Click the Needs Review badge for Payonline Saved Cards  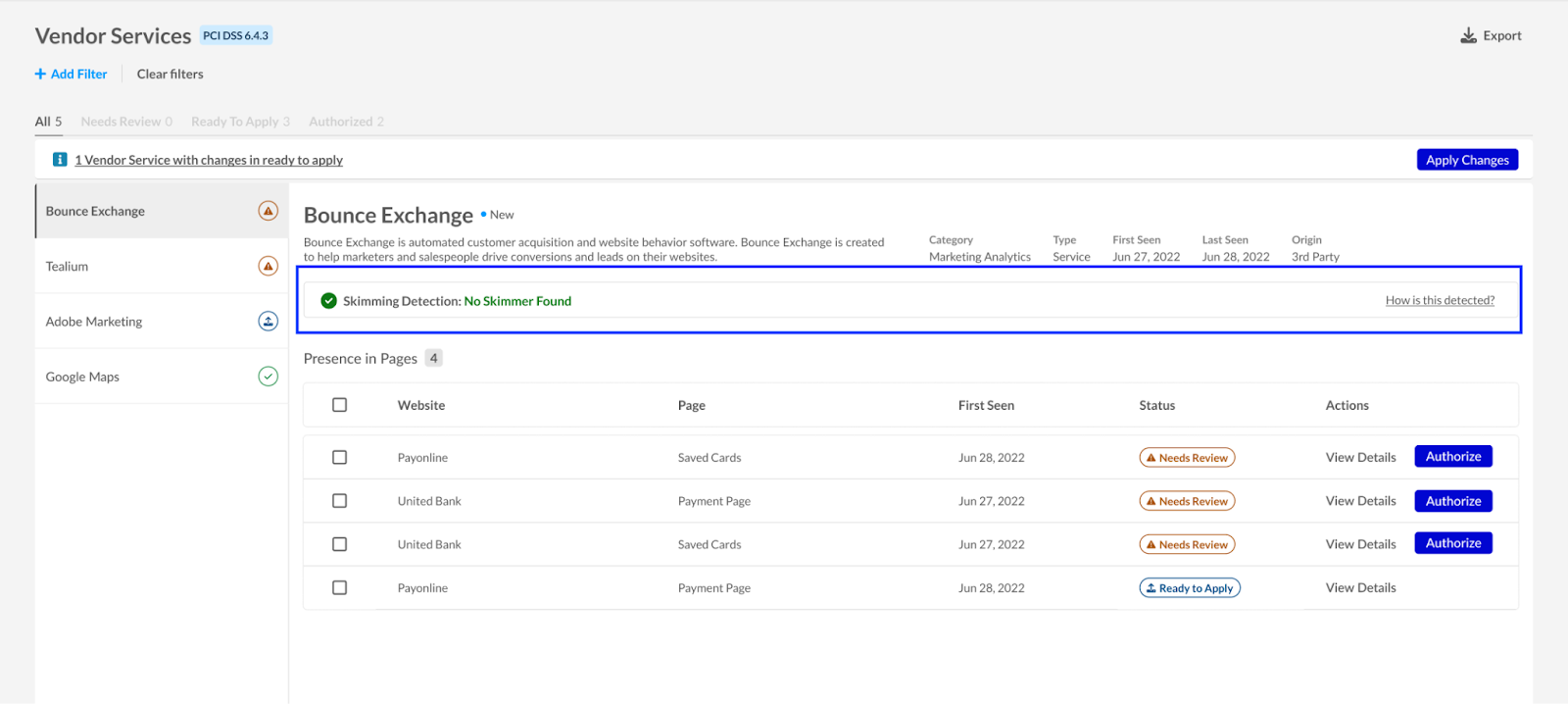coord(1187,458)
